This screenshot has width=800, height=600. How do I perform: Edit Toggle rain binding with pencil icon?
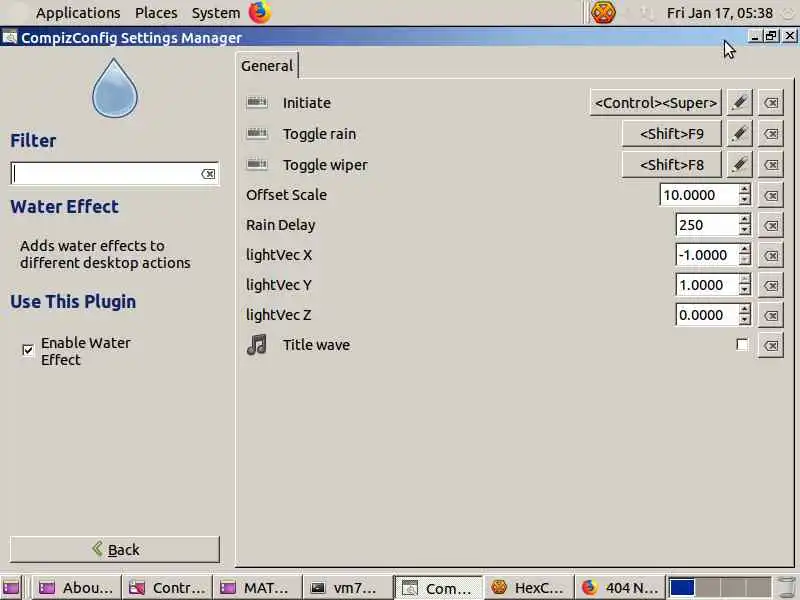point(739,134)
